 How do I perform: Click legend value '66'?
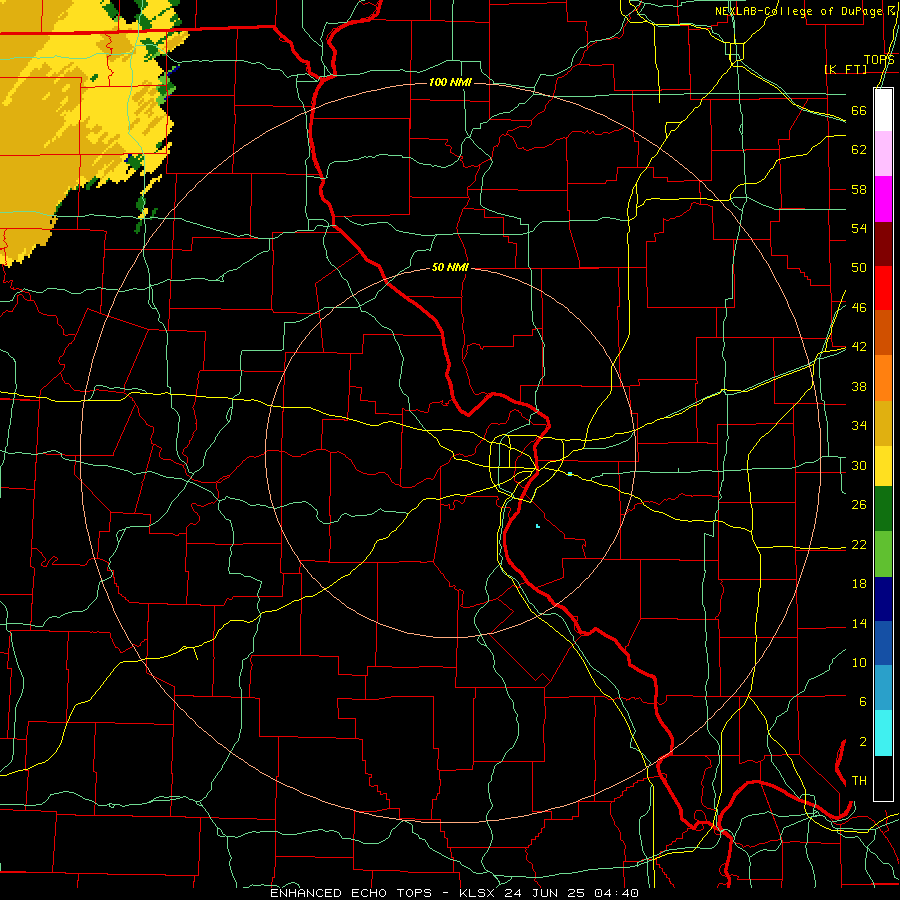[x=859, y=110]
